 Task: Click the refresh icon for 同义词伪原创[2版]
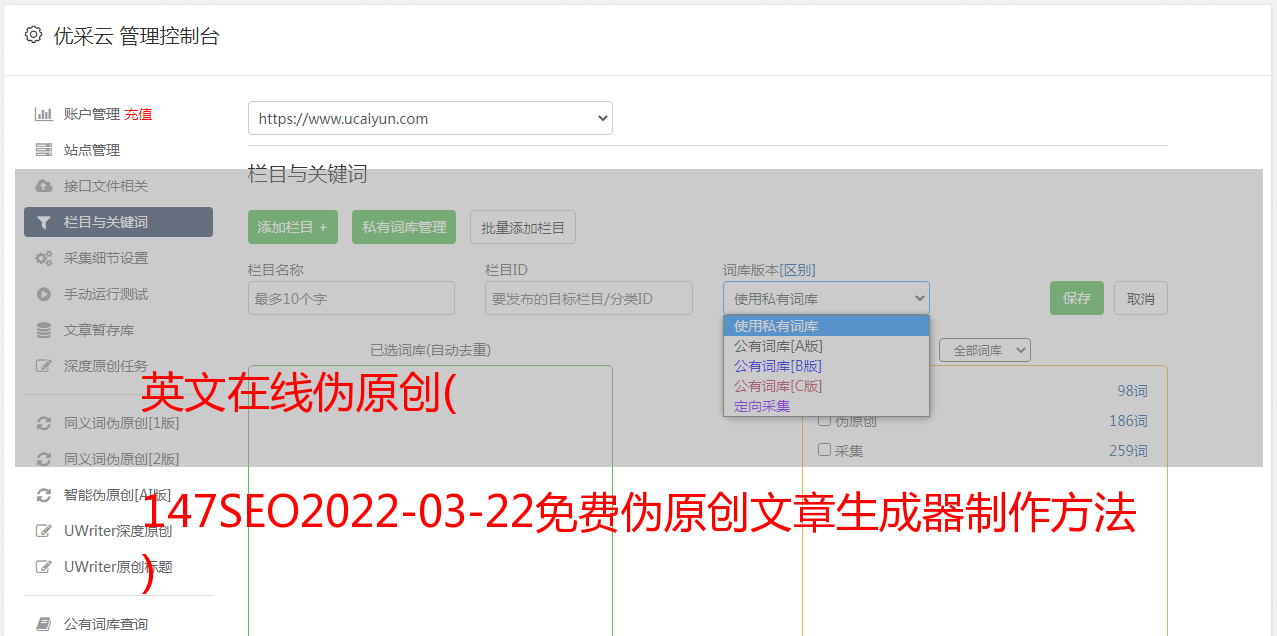point(43,459)
